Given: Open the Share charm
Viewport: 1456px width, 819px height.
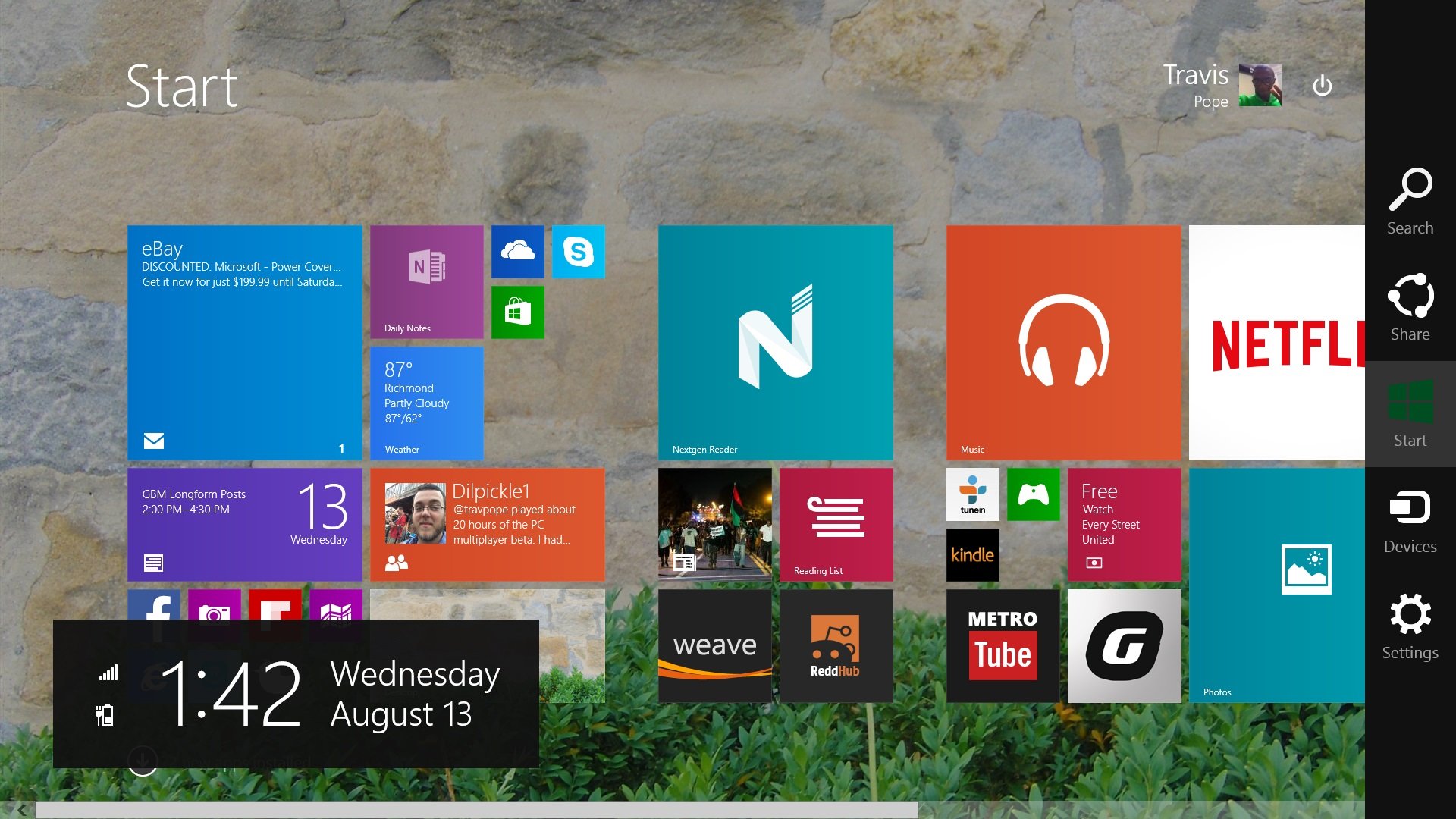Looking at the screenshot, I should click(x=1410, y=308).
